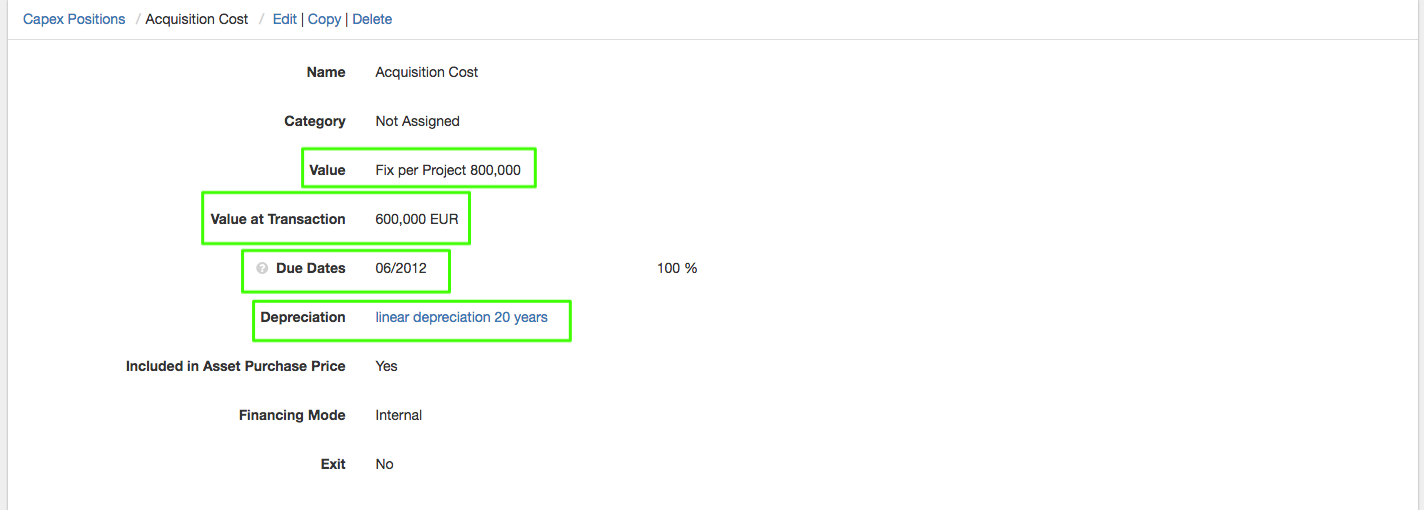Viewport: 1424px width, 510px height.
Task: Open the linear depreciation 20 years link
Action: pos(461,317)
